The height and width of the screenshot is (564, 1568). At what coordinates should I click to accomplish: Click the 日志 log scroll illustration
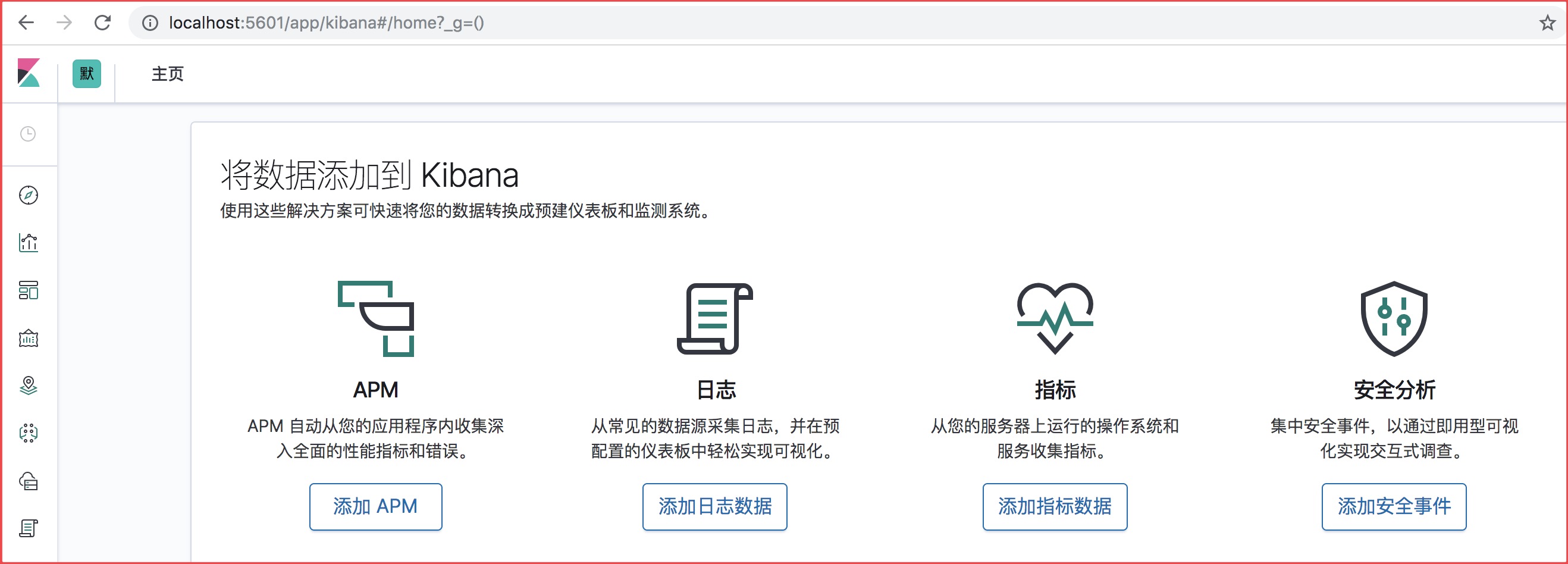[x=715, y=318]
